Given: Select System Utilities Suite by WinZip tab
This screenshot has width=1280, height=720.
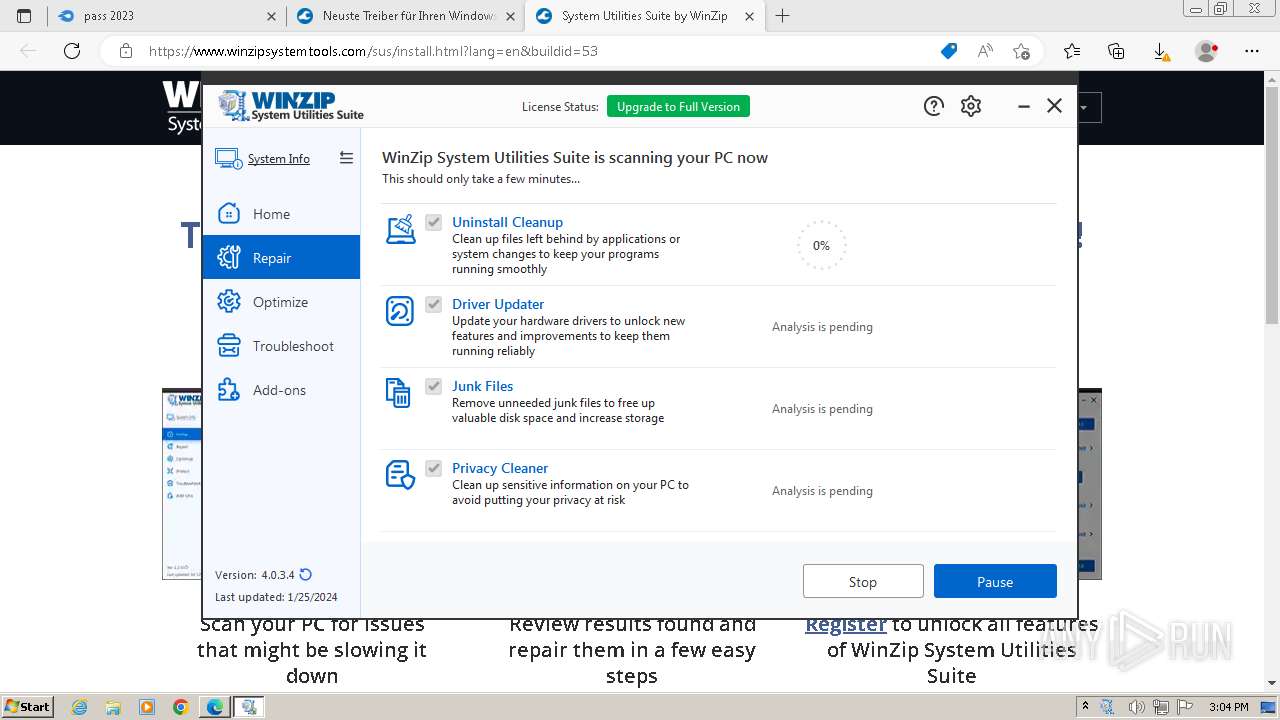Looking at the screenshot, I should coord(644,16).
